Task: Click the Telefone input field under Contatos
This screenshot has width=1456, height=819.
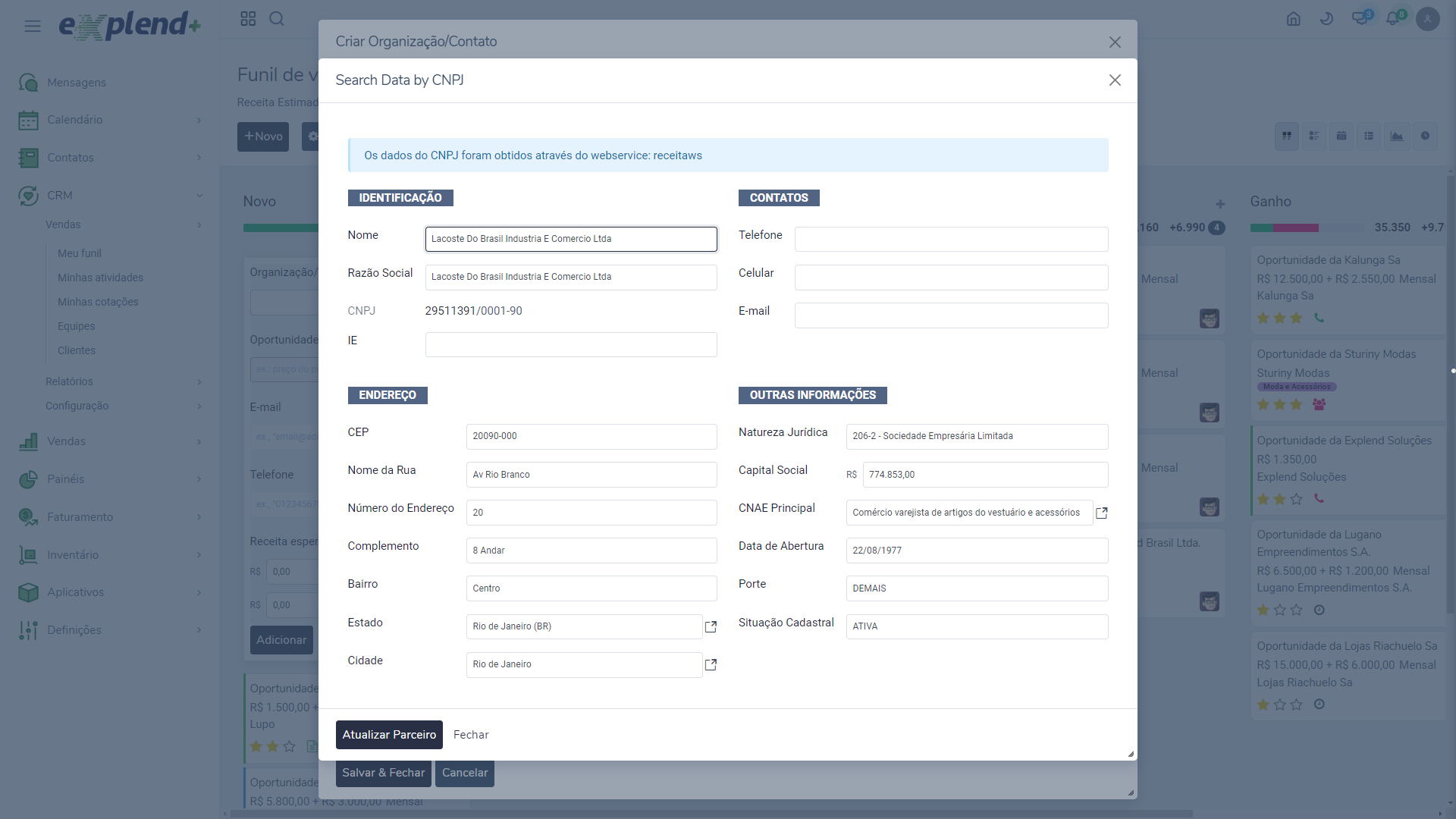Action: click(x=951, y=240)
